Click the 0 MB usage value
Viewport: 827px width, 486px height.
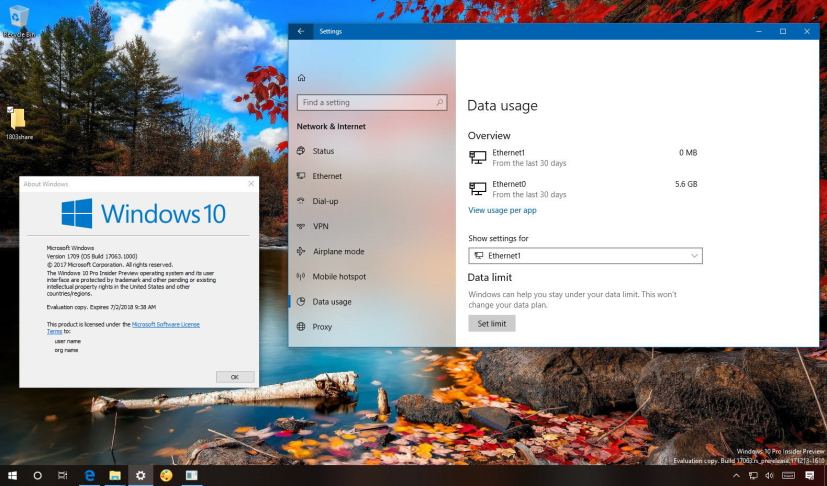pyautogui.click(x=688, y=153)
